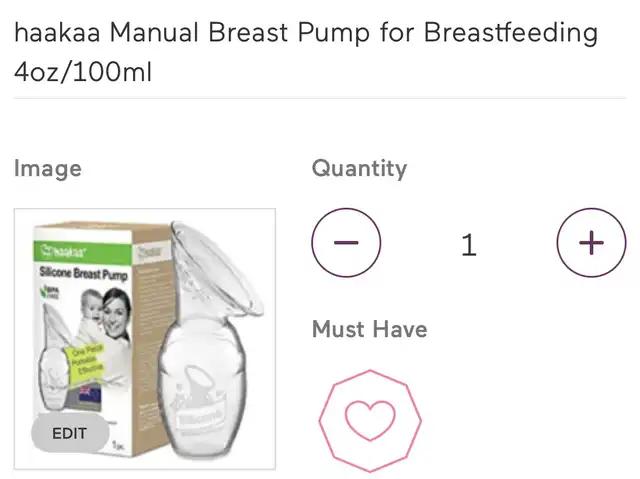The image size is (640, 479).
Task: Click the Must Have label
Action: pyautogui.click(x=369, y=329)
